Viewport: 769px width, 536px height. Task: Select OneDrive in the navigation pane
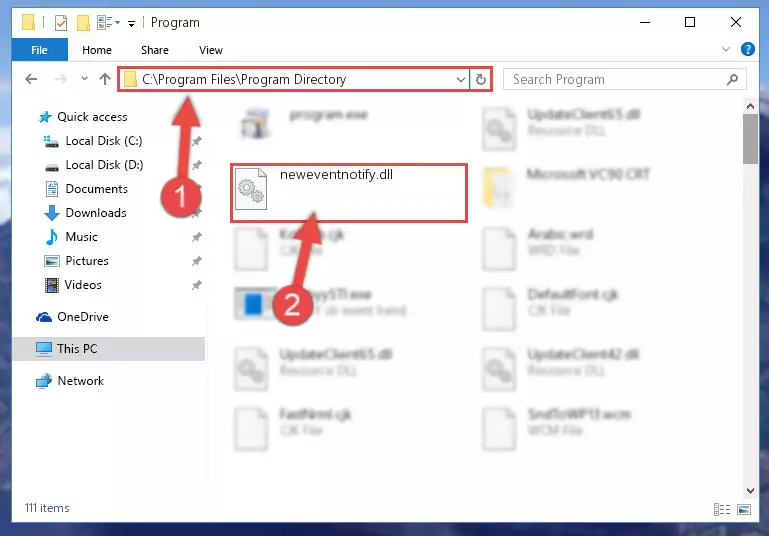(82, 317)
